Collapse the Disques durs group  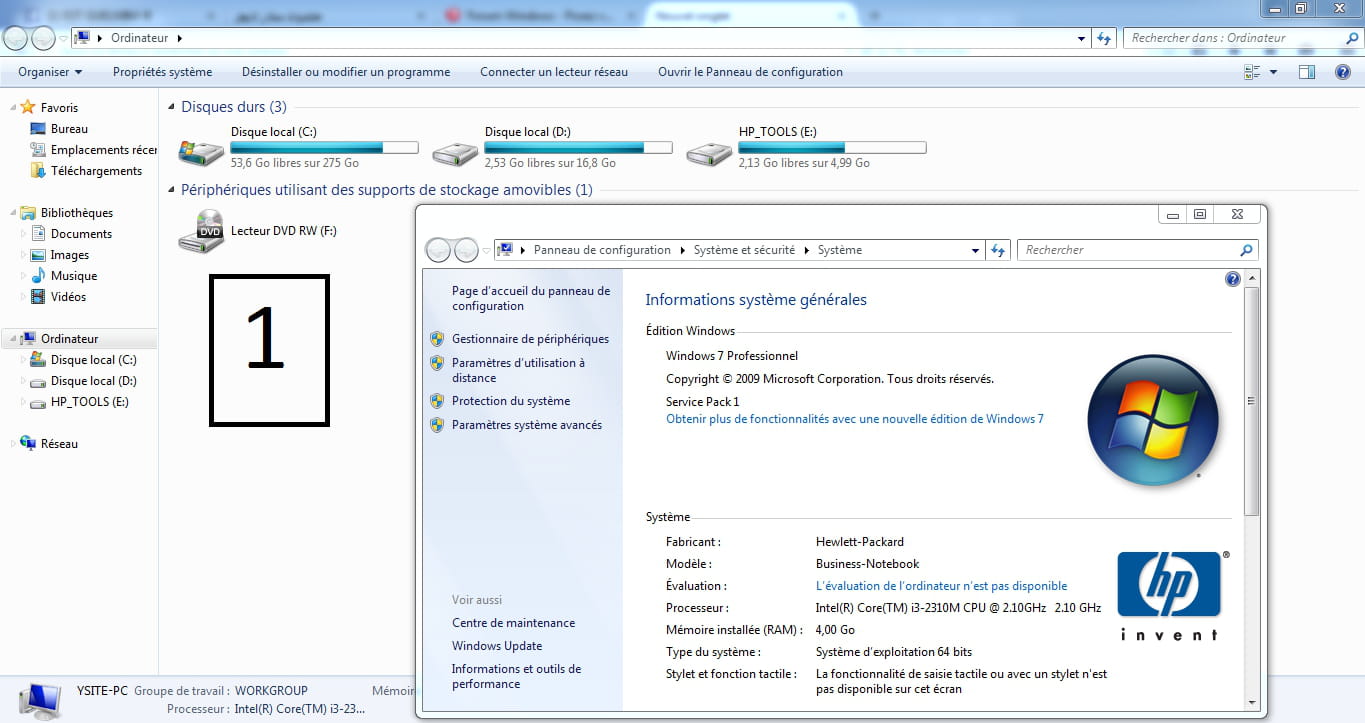point(172,107)
